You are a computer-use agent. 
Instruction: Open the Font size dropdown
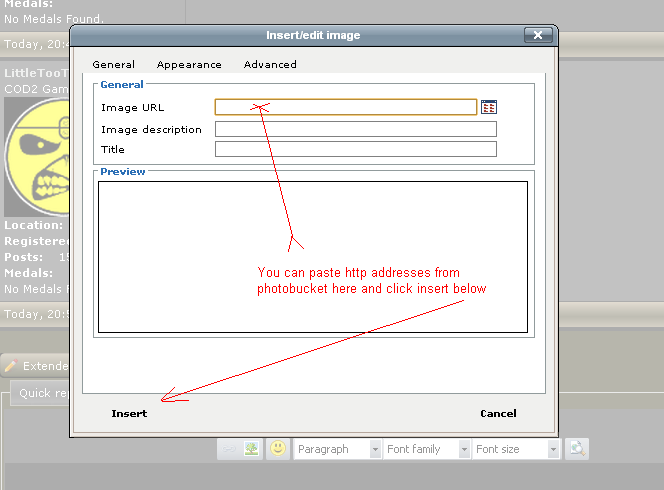pos(516,449)
